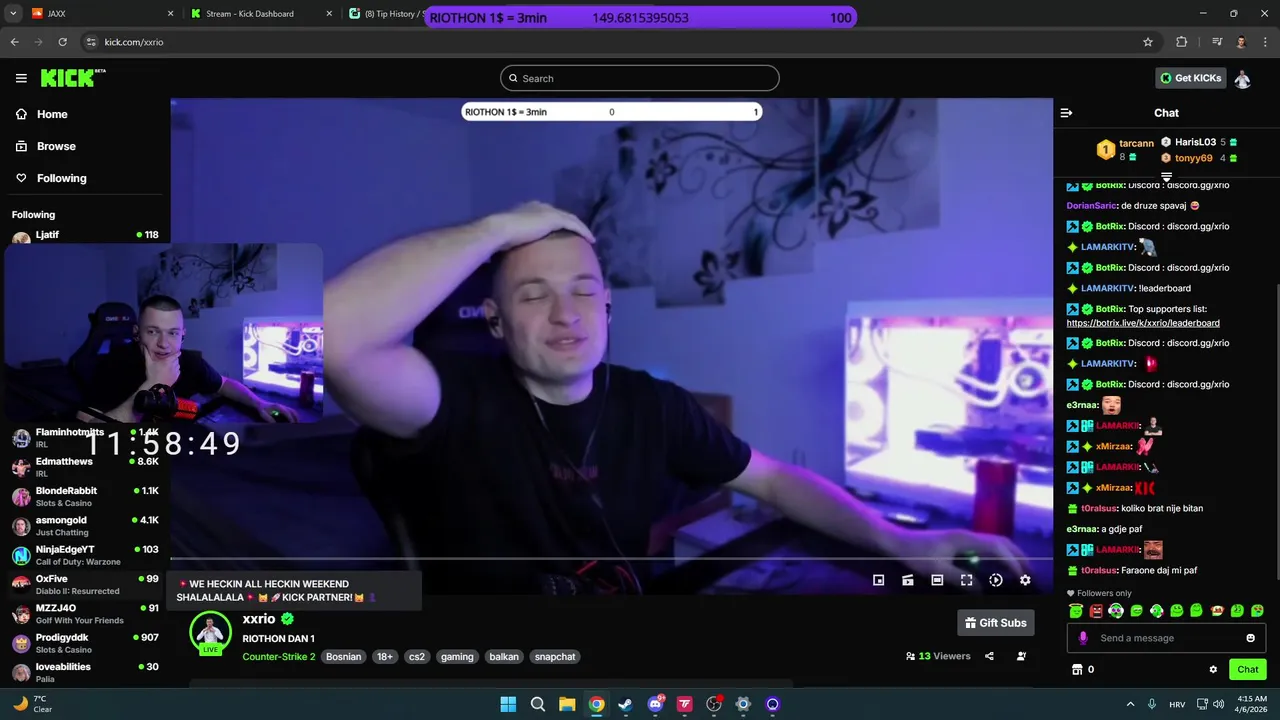Open BlondeRabbit channel in sidebar

click(x=85, y=497)
